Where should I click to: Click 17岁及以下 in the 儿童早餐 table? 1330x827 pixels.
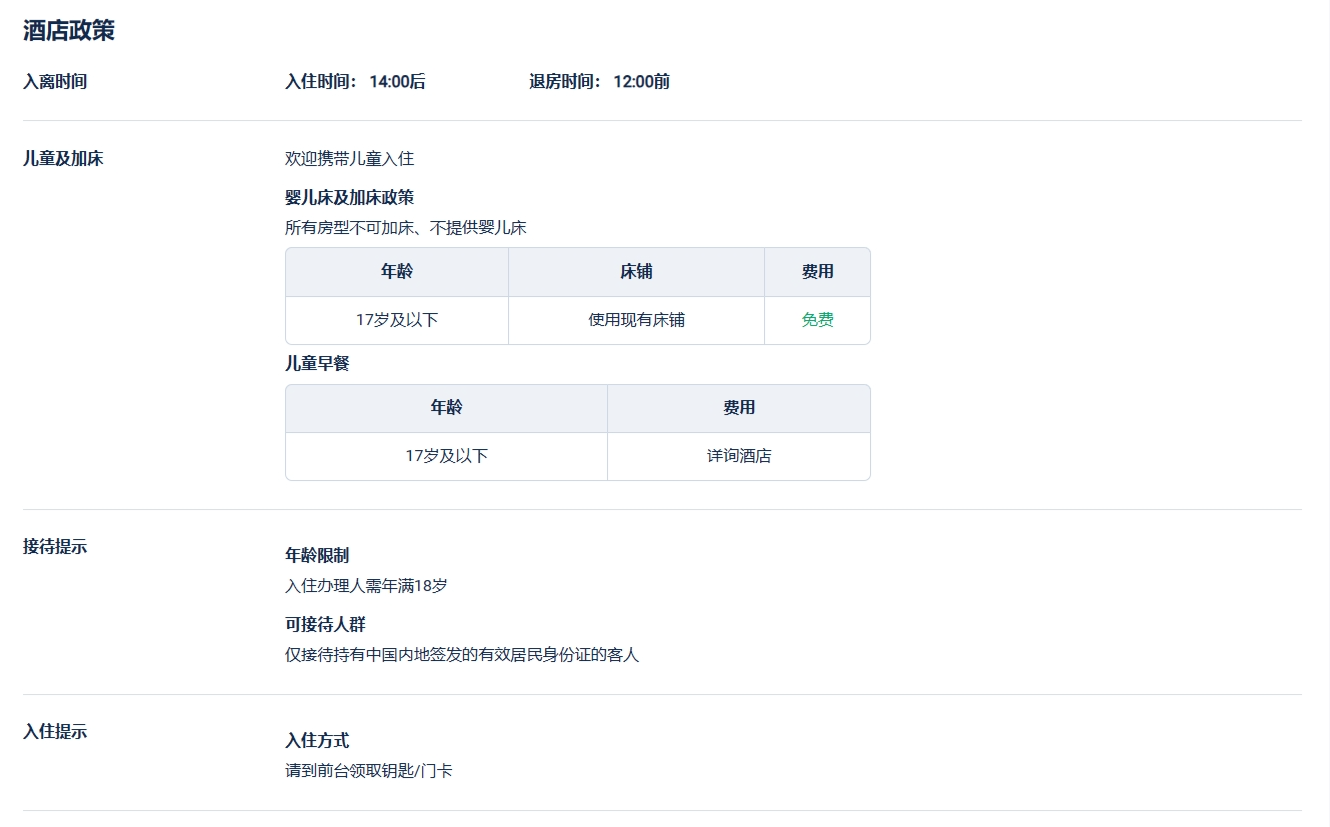[x=446, y=456]
